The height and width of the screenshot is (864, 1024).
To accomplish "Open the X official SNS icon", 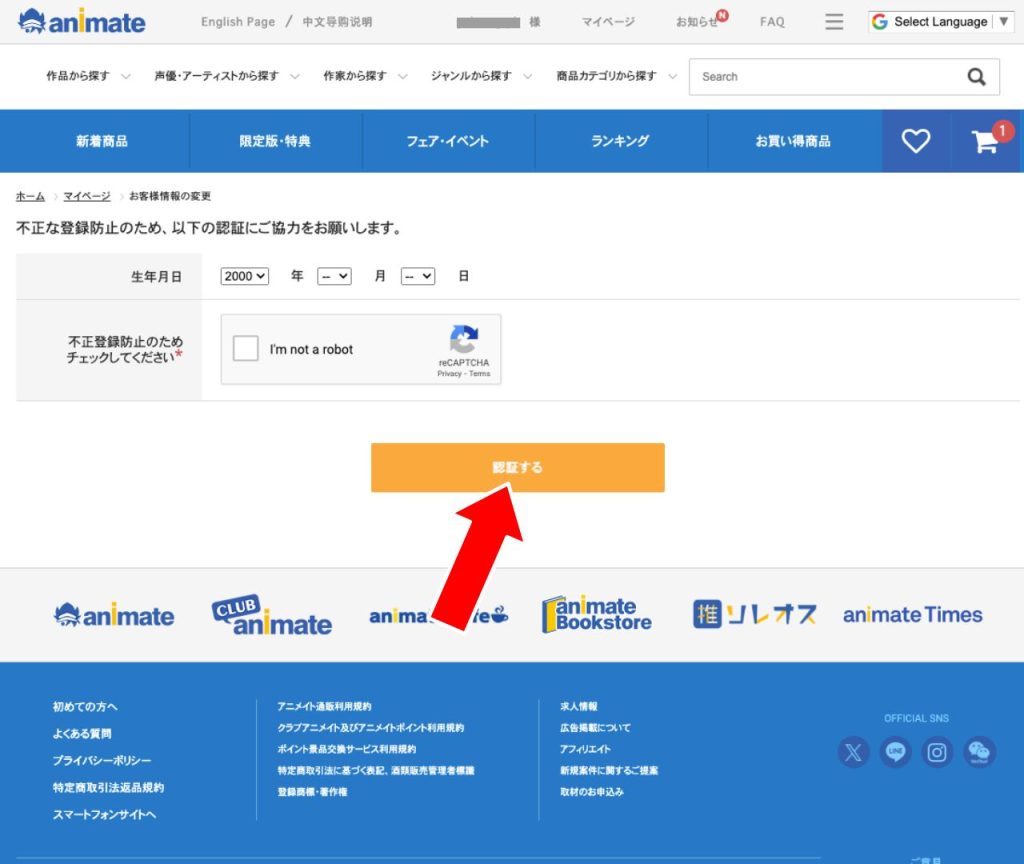I will point(853,752).
